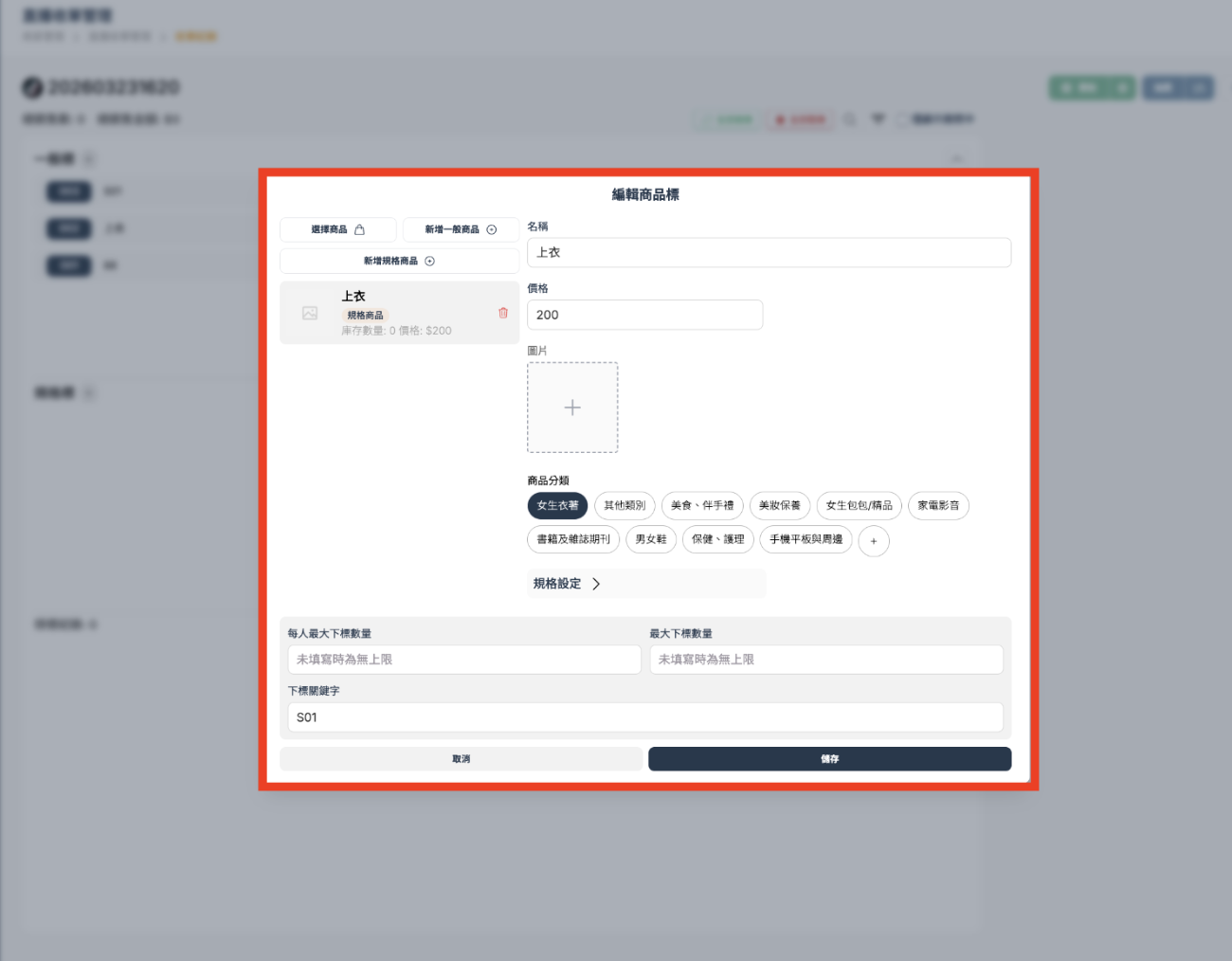Click 新增規格商品 button with plus icon

399,261
